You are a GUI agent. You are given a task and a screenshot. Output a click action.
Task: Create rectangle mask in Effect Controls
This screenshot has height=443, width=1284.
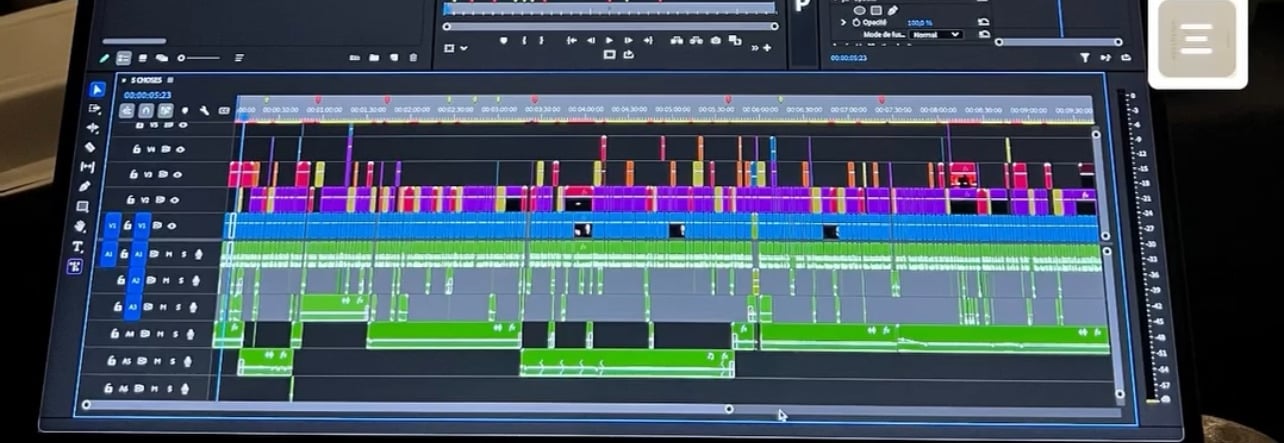[x=875, y=10]
